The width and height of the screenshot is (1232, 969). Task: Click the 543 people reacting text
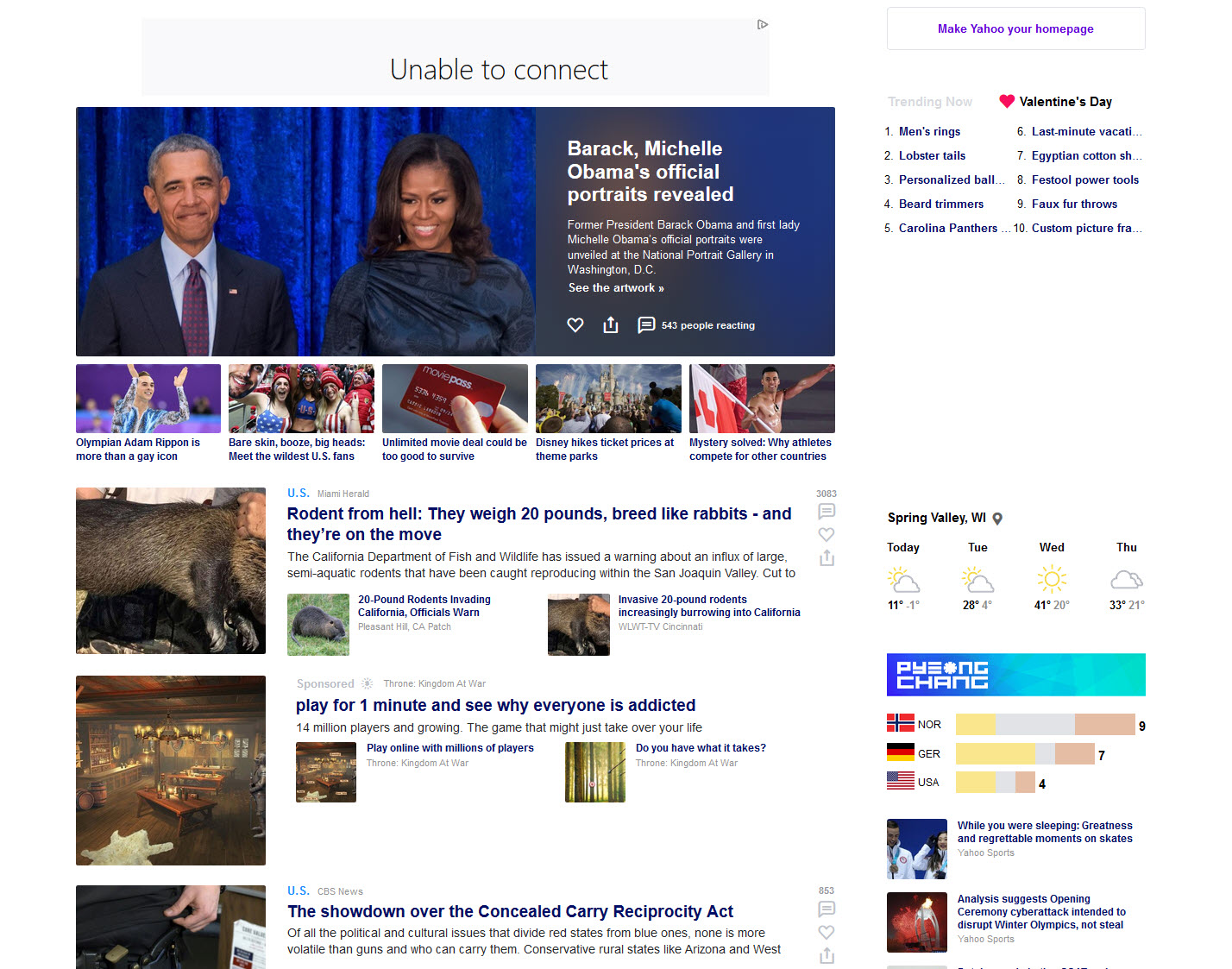[x=708, y=325]
